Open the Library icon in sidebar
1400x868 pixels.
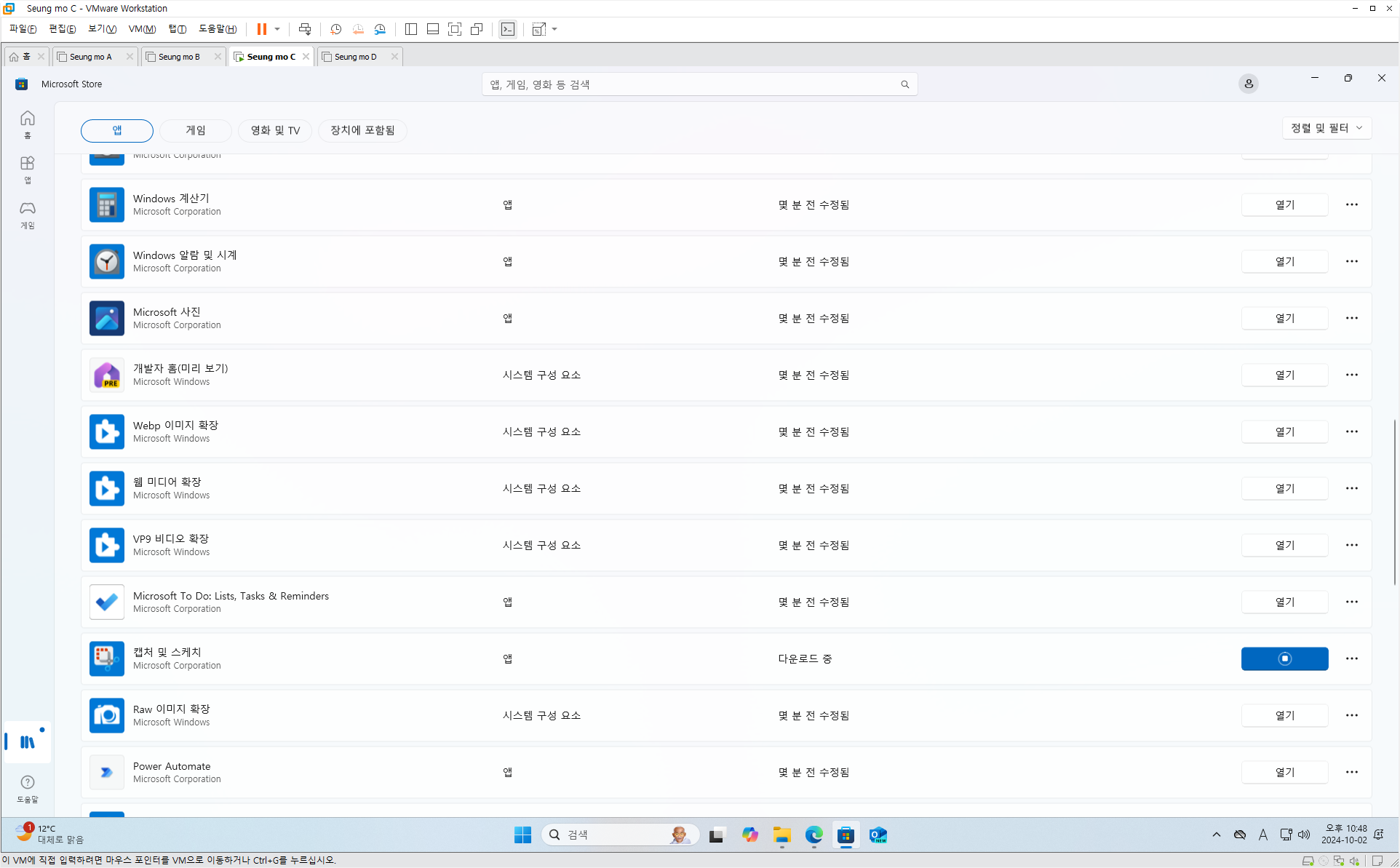pyautogui.click(x=28, y=741)
